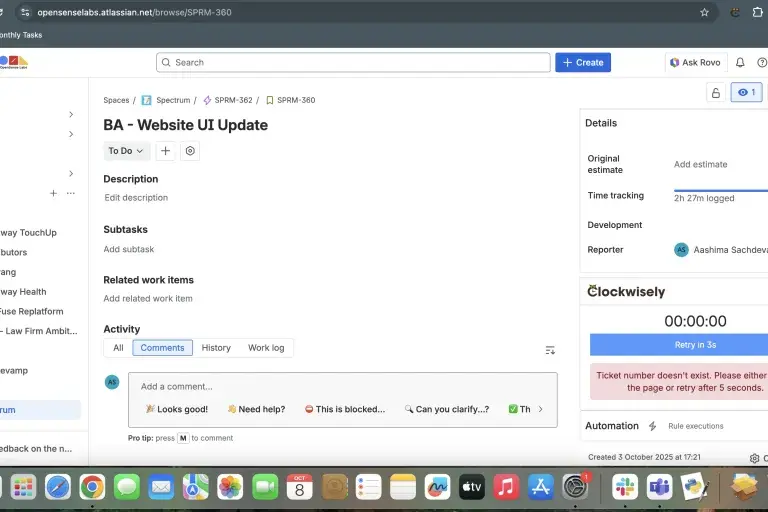
Task: Select the Work log tab
Action: (x=266, y=348)
